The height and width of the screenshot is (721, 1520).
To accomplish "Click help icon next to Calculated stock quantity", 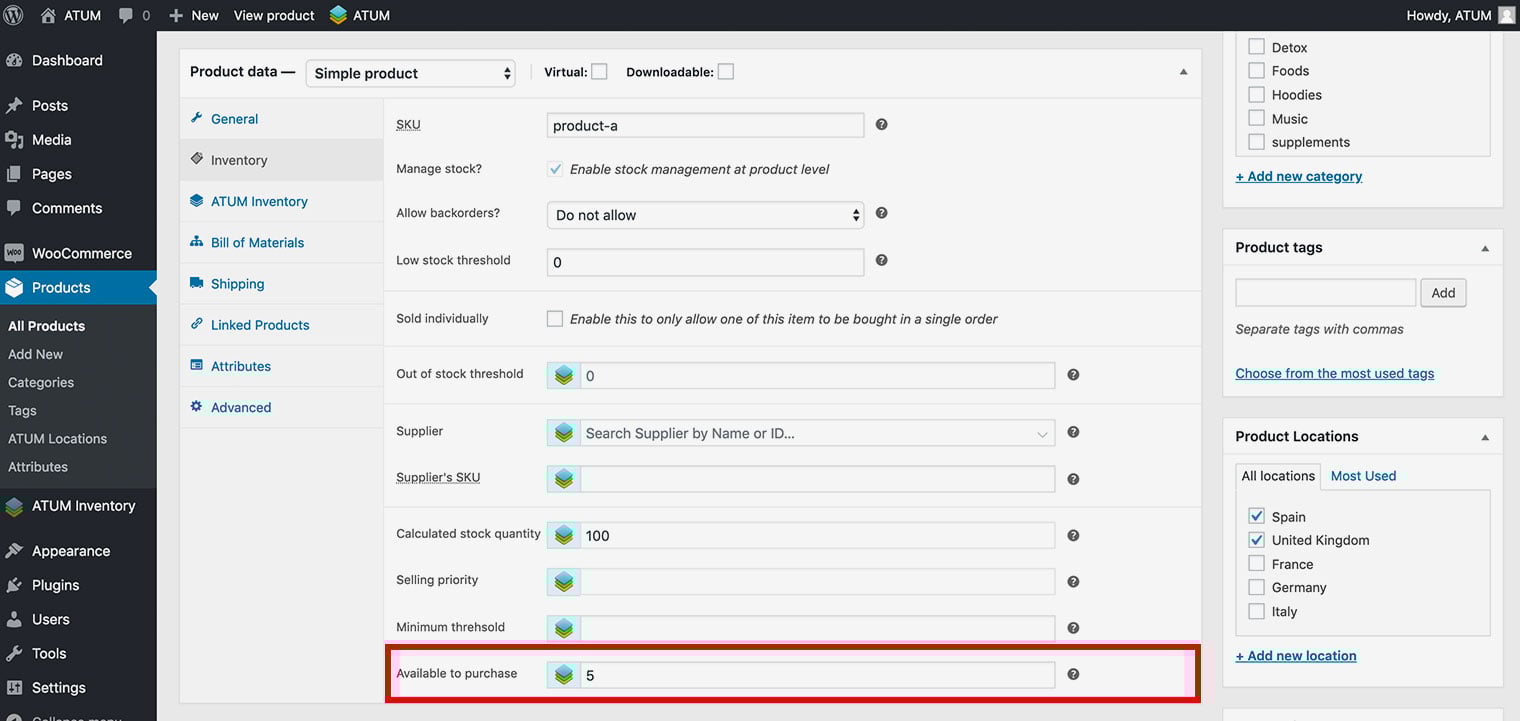I will point(1072,535).
